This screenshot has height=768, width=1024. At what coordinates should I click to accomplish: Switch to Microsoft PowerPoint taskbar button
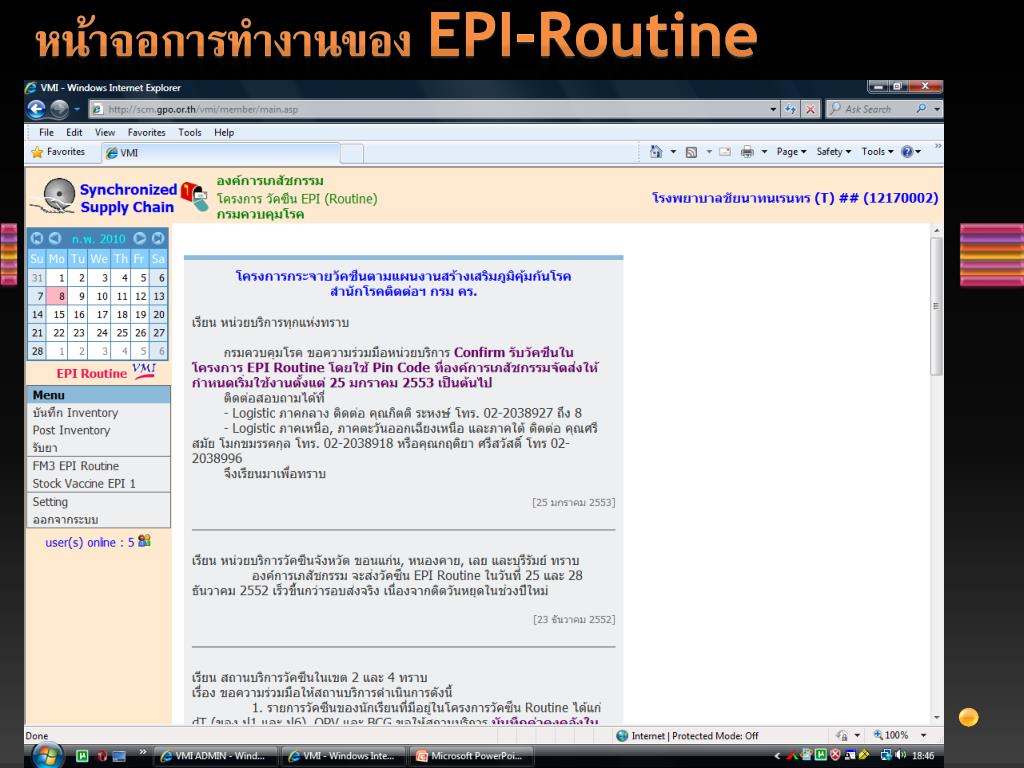click(472, 756)
